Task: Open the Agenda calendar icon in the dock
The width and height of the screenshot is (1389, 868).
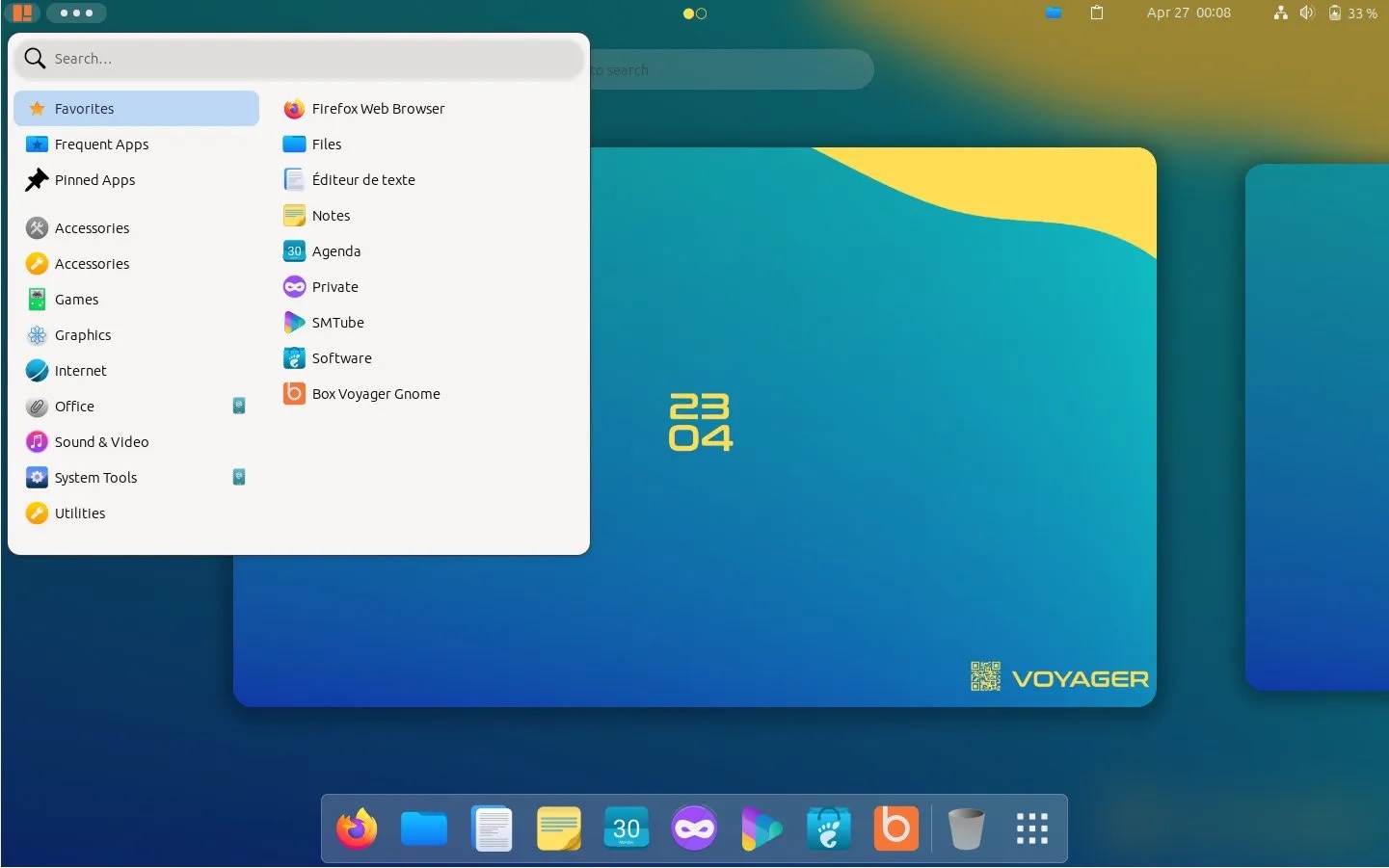Action: [x=626, y=828]
